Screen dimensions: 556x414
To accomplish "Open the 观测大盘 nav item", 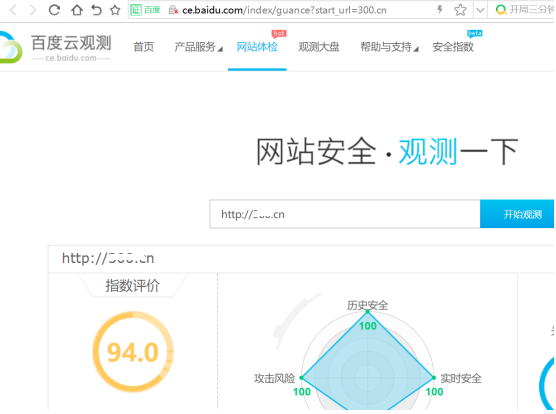I will click(319, 47).
